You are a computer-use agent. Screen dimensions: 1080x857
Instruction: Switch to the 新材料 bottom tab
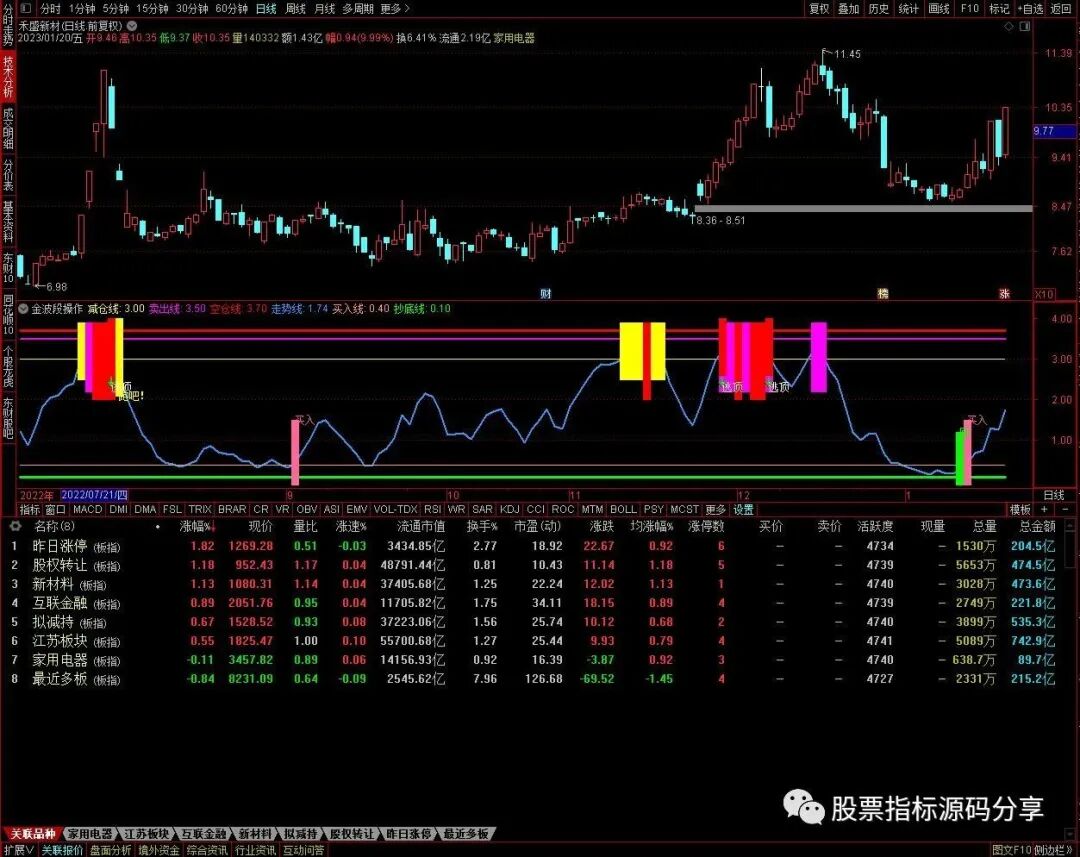click(x=256, y=834)
